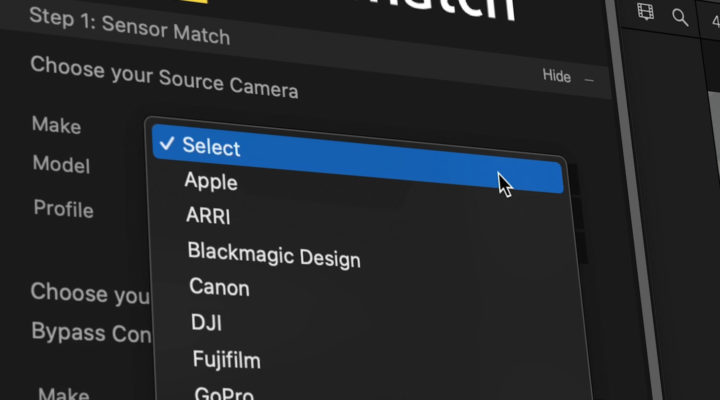Hide the Choose your Source Camera section
720x400 pixels.
click(556, 76)
